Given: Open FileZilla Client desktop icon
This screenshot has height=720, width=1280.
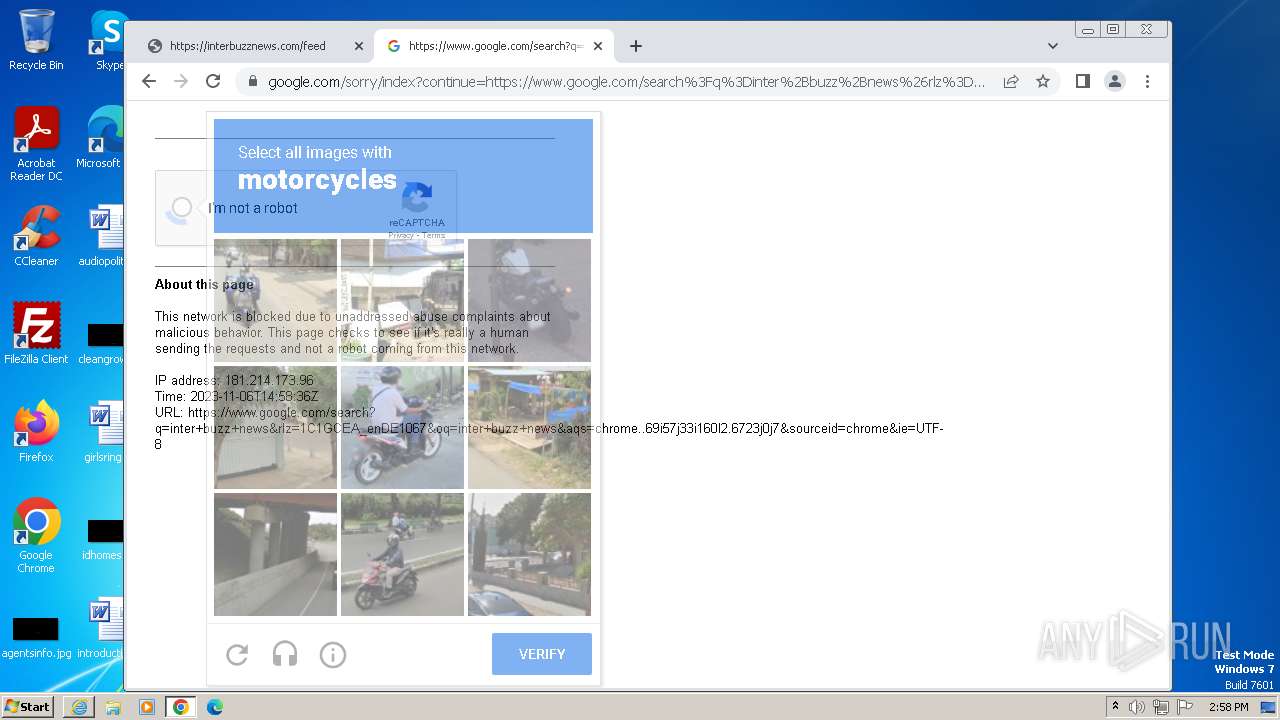Looking at the screenshot, I should (x=36, y=333).
